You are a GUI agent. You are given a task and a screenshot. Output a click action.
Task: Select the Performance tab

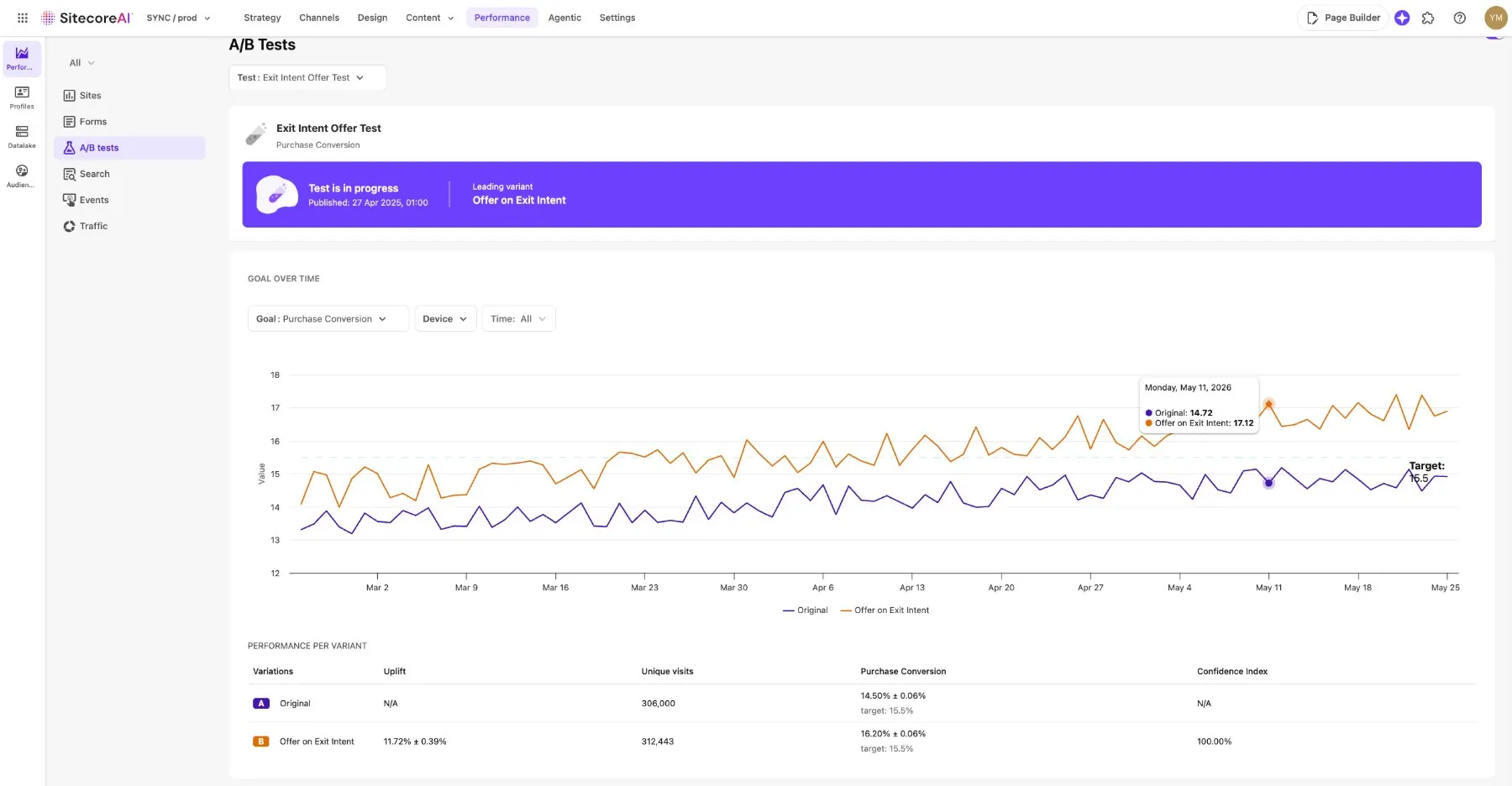(502, 18)
